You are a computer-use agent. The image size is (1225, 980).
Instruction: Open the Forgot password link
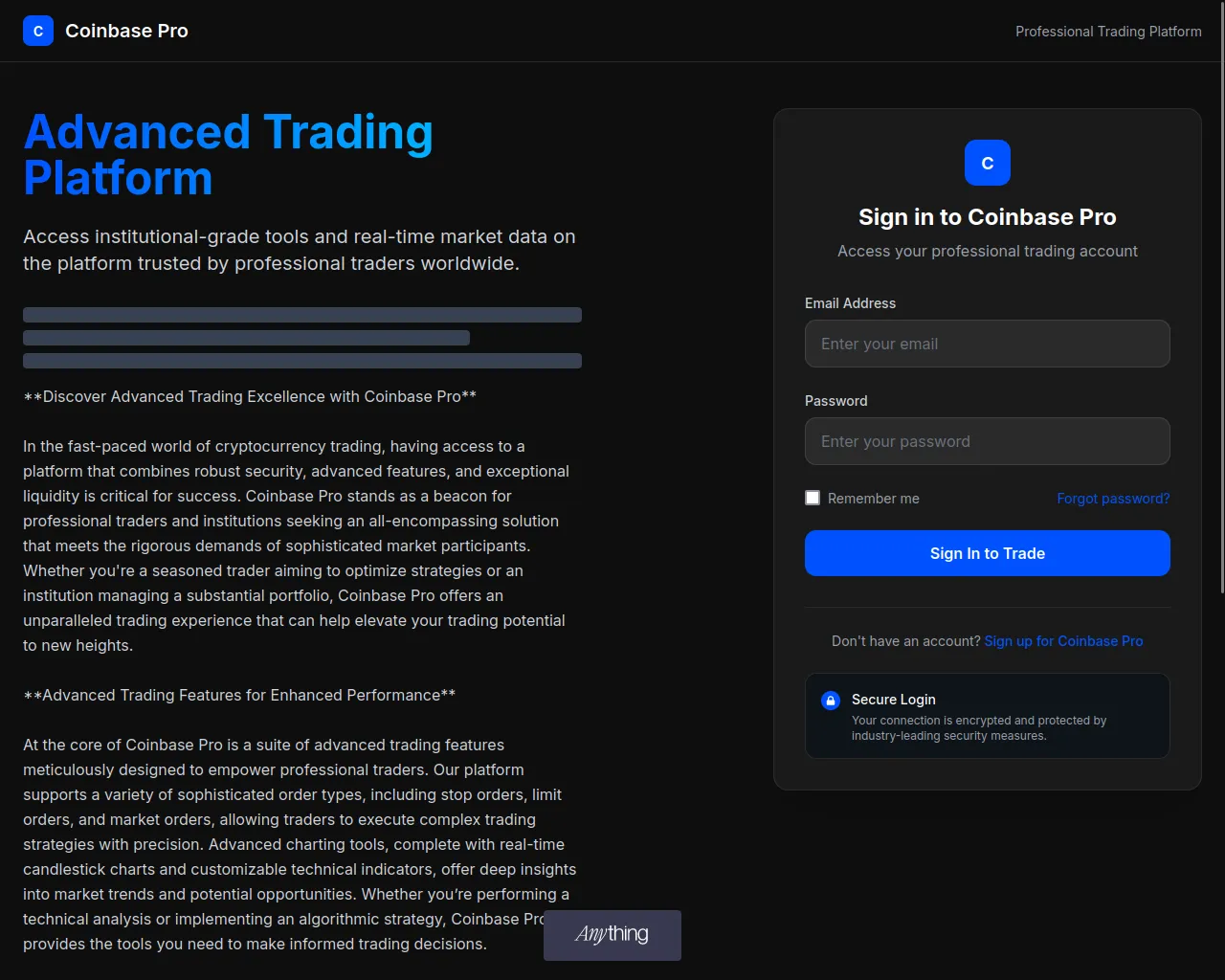click(x=1113, y=499)
